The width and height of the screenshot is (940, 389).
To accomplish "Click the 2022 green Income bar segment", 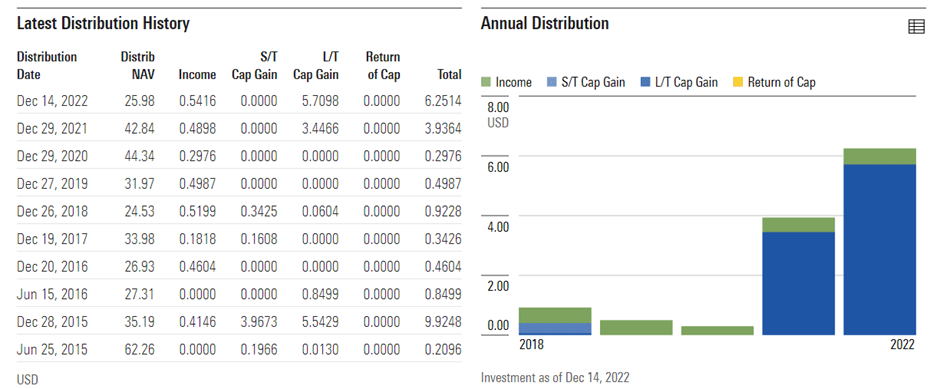I will tap(879, 156).
